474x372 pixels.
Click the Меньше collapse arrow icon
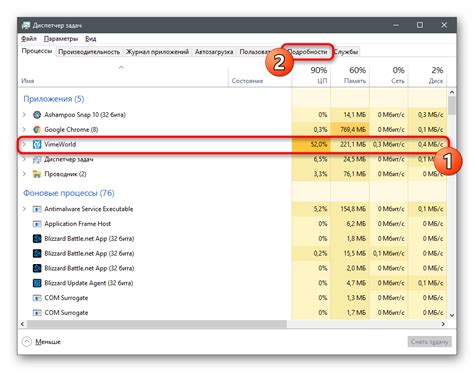click(27, 342)
